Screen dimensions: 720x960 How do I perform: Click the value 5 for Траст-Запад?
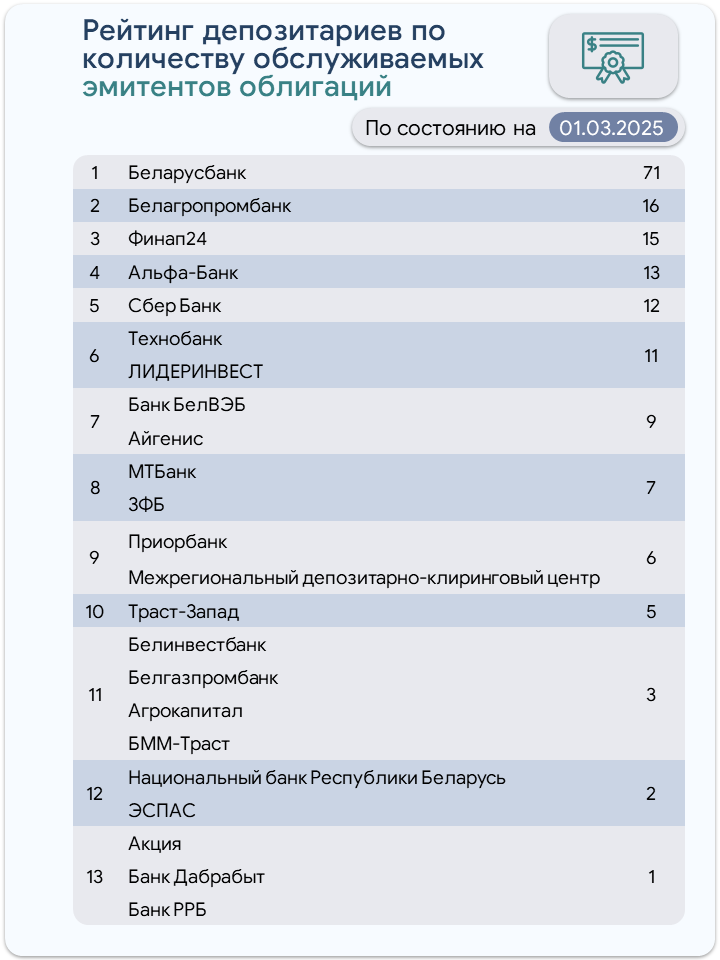tap(651, 612)
